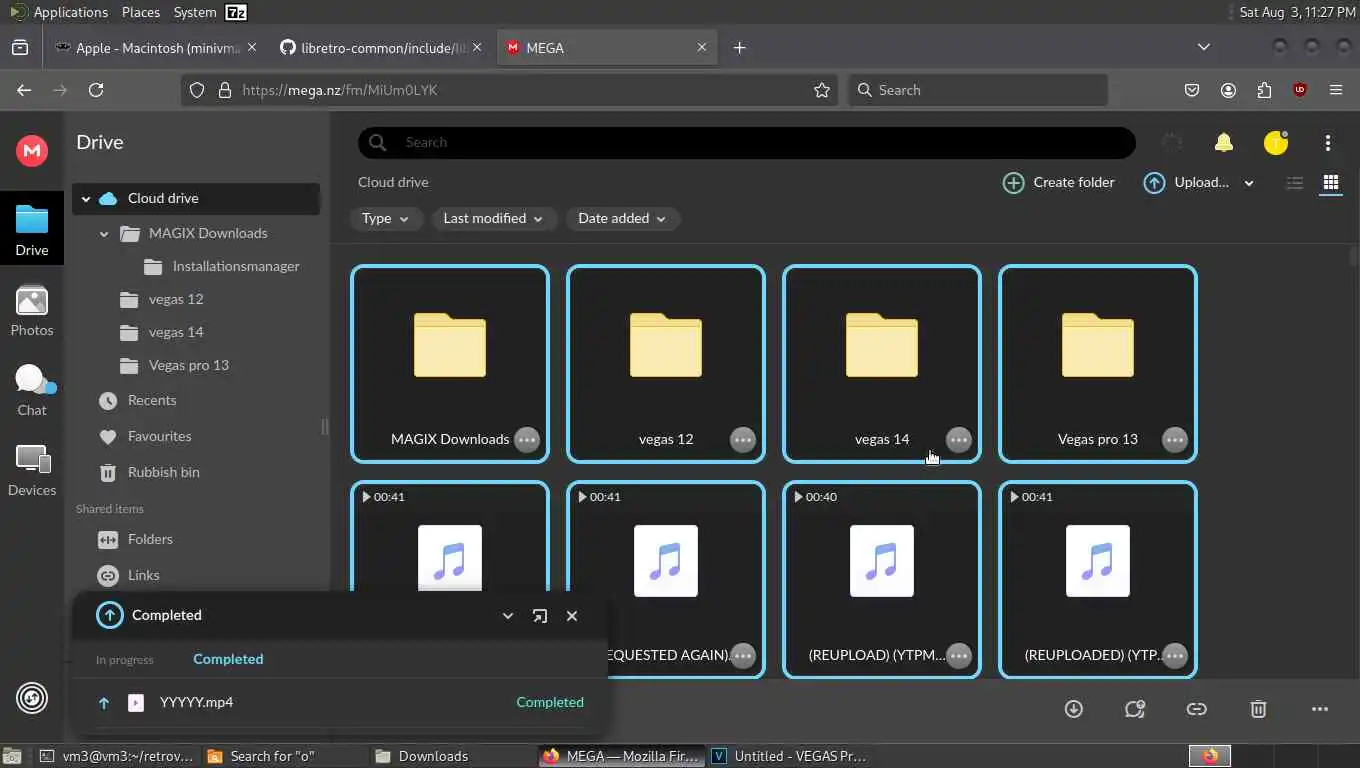Screen dimensions: 1360x768
Task: Open the Firefox hamburger menu
Action: tap(1336, 90)
